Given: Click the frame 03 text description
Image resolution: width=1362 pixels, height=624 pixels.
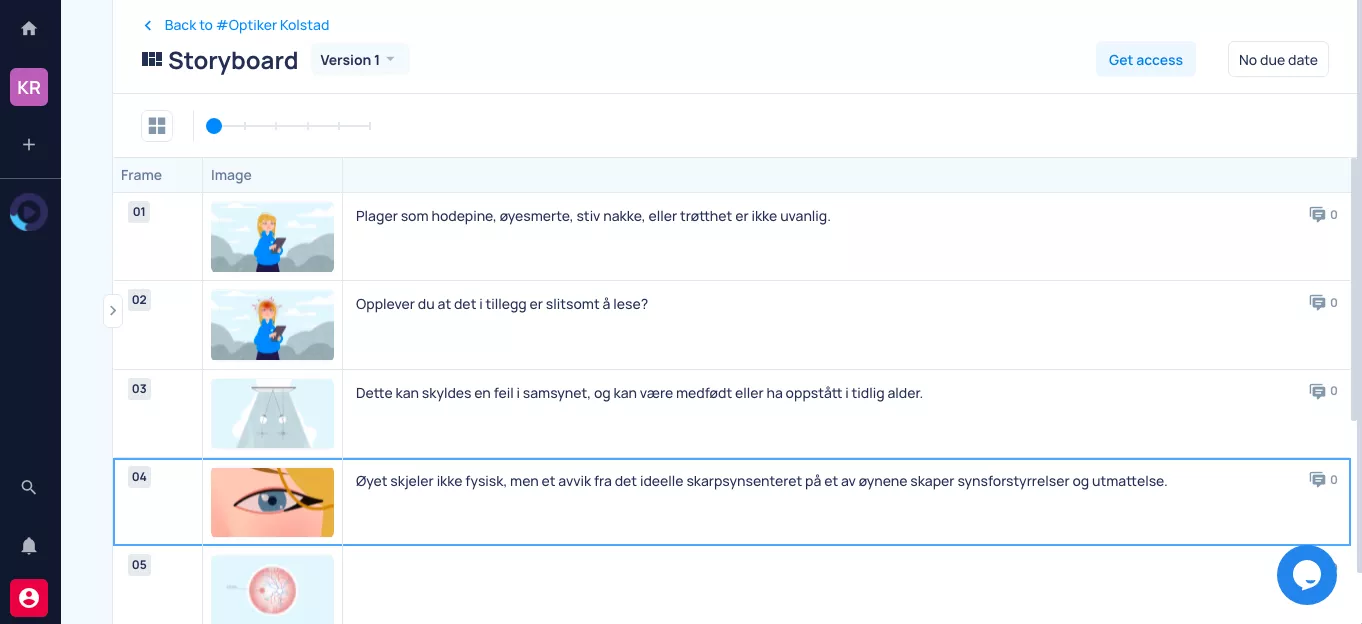Looking at the screenshot, I should [x=639, y=393].
